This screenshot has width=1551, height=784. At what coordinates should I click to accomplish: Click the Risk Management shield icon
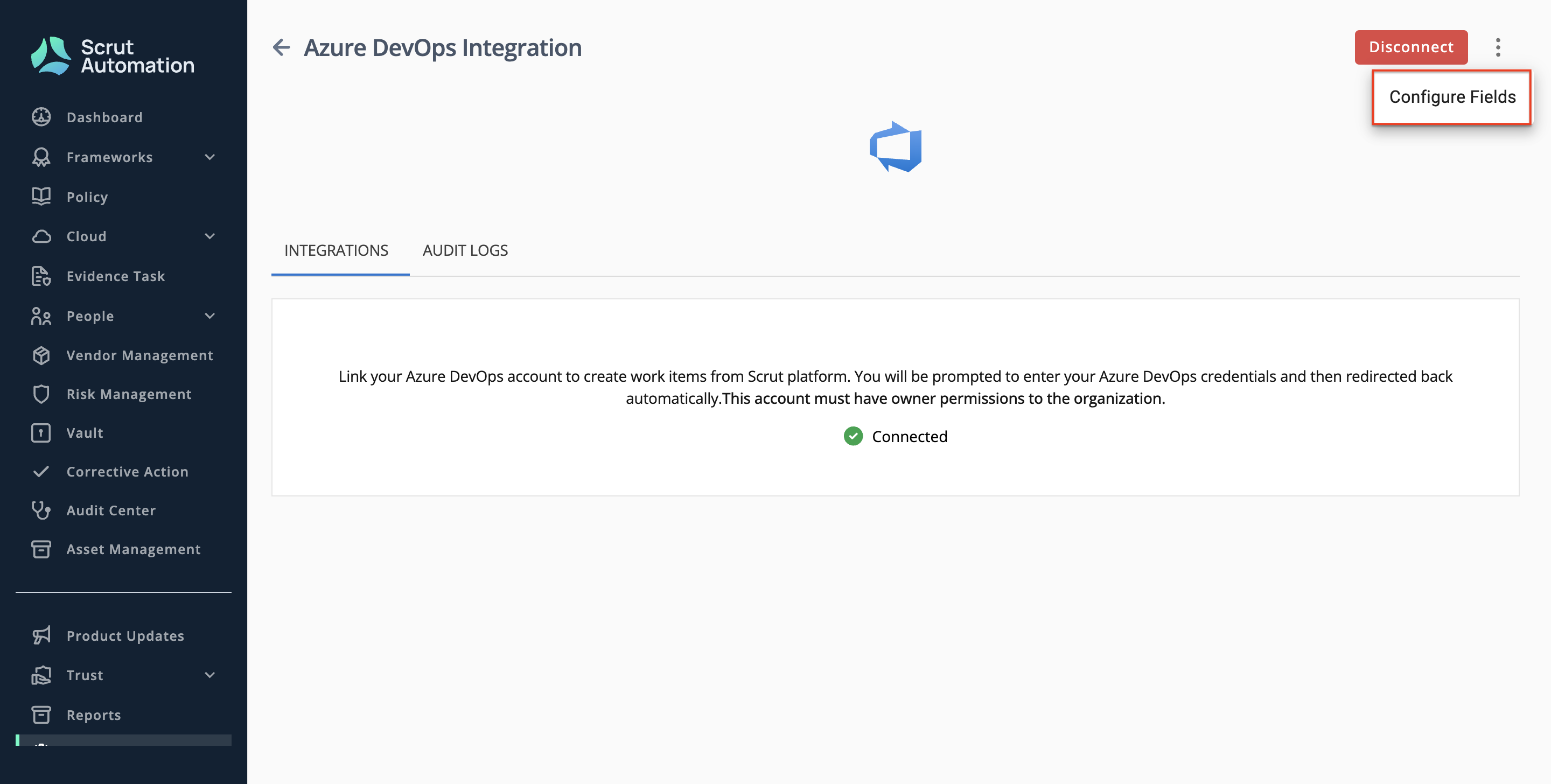tap(41, 394)
